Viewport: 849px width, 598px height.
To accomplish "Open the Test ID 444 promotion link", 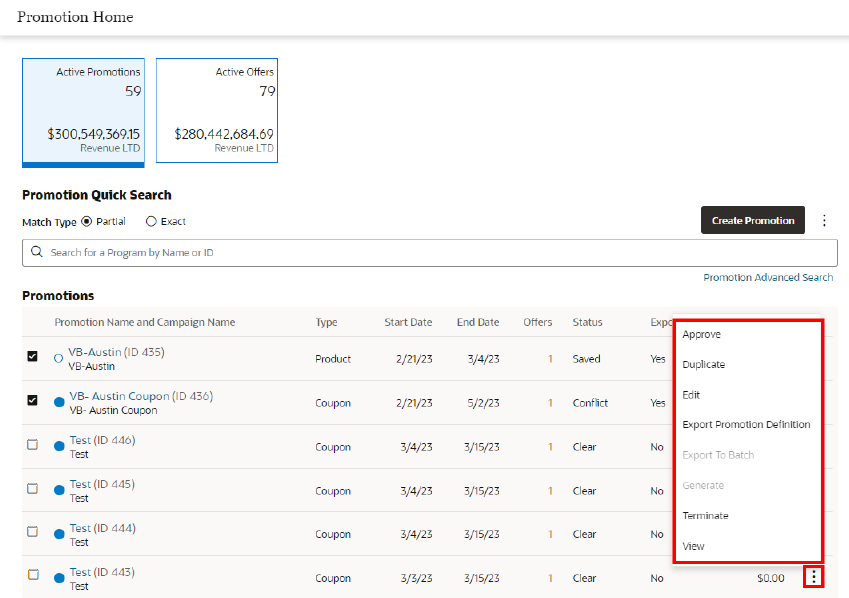I will [x=80, y=528].
